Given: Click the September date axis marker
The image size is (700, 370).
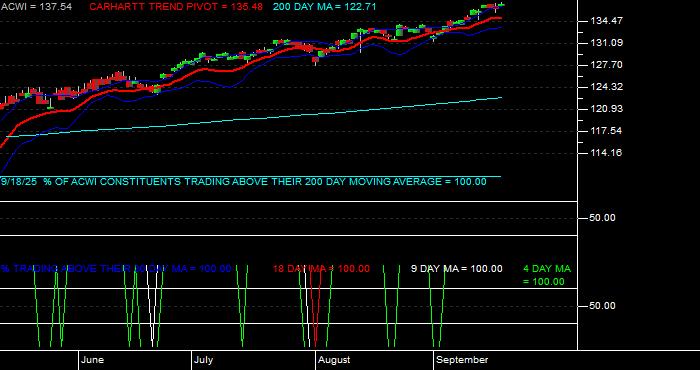Looking at the screenshot, I should (x=462, y=360).
